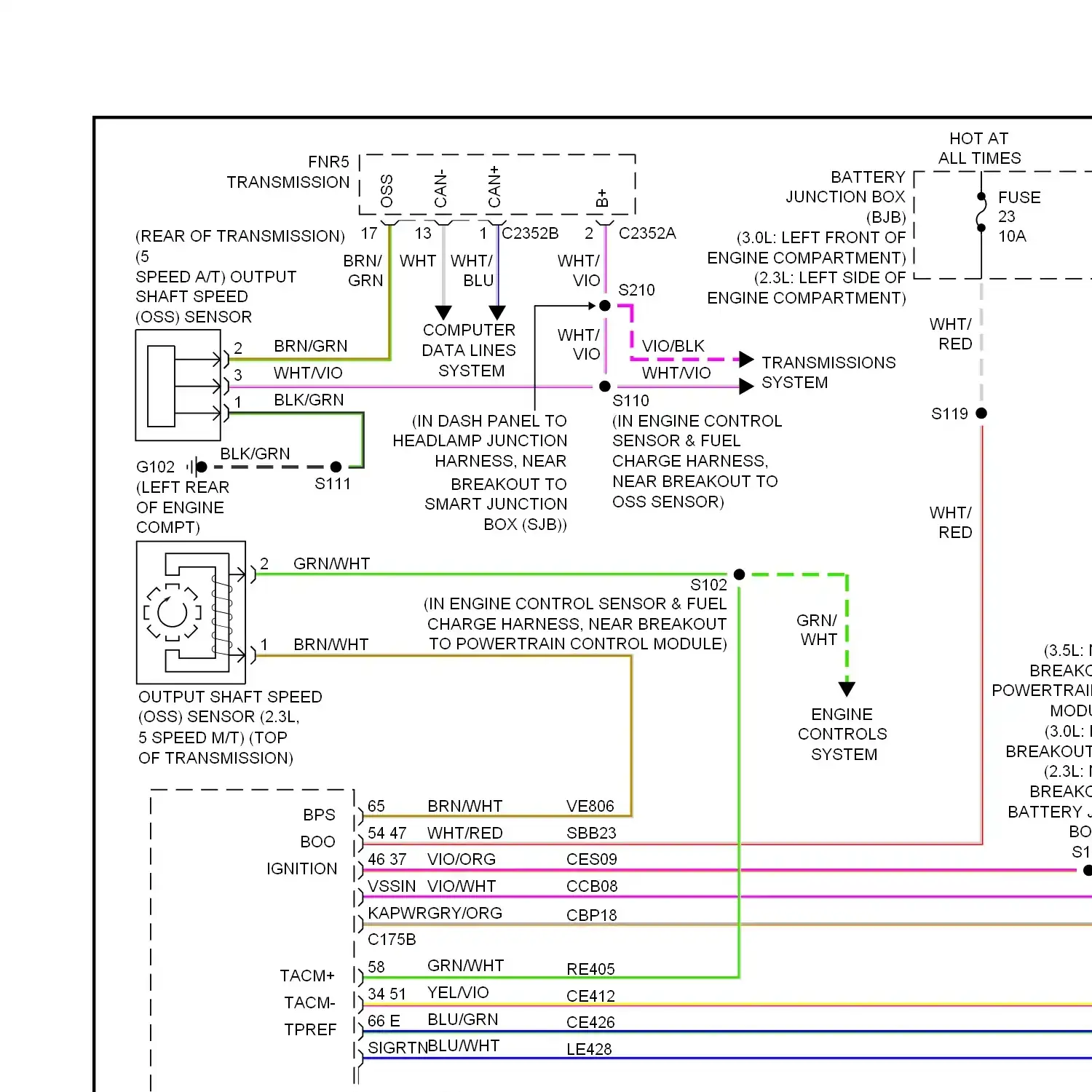
Task: Click the BLU/GRN wire label on pin 66 E
Action: click(x=463, y=1019)
